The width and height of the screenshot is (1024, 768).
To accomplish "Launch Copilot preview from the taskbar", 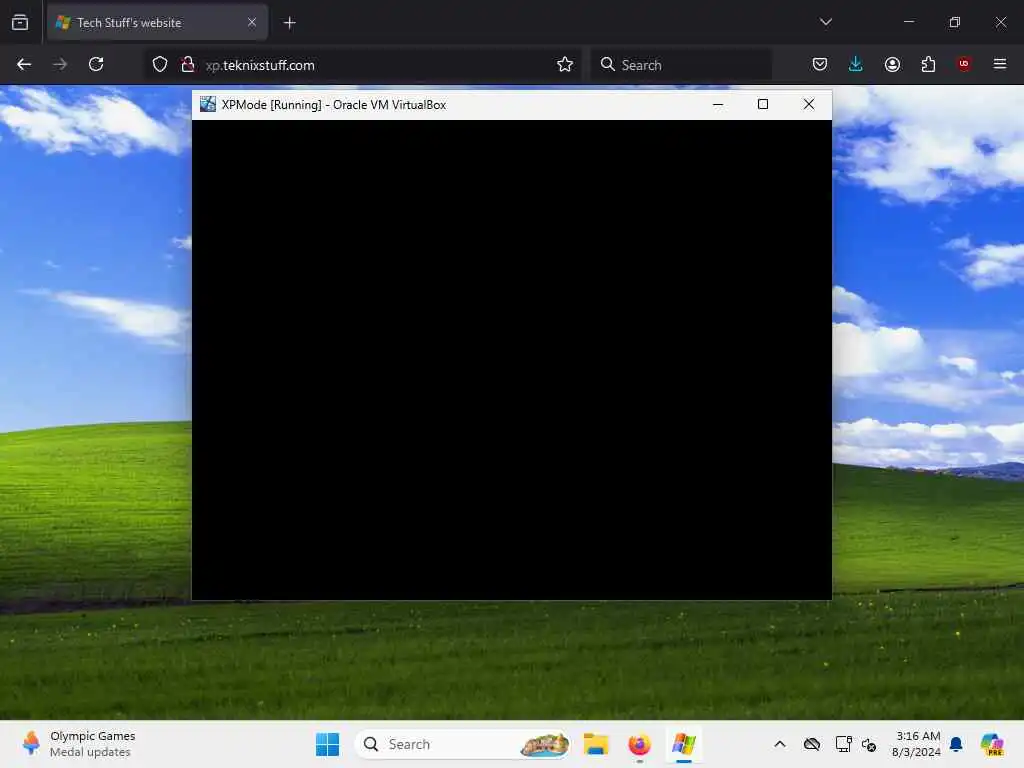I will [x=992, y=744].
